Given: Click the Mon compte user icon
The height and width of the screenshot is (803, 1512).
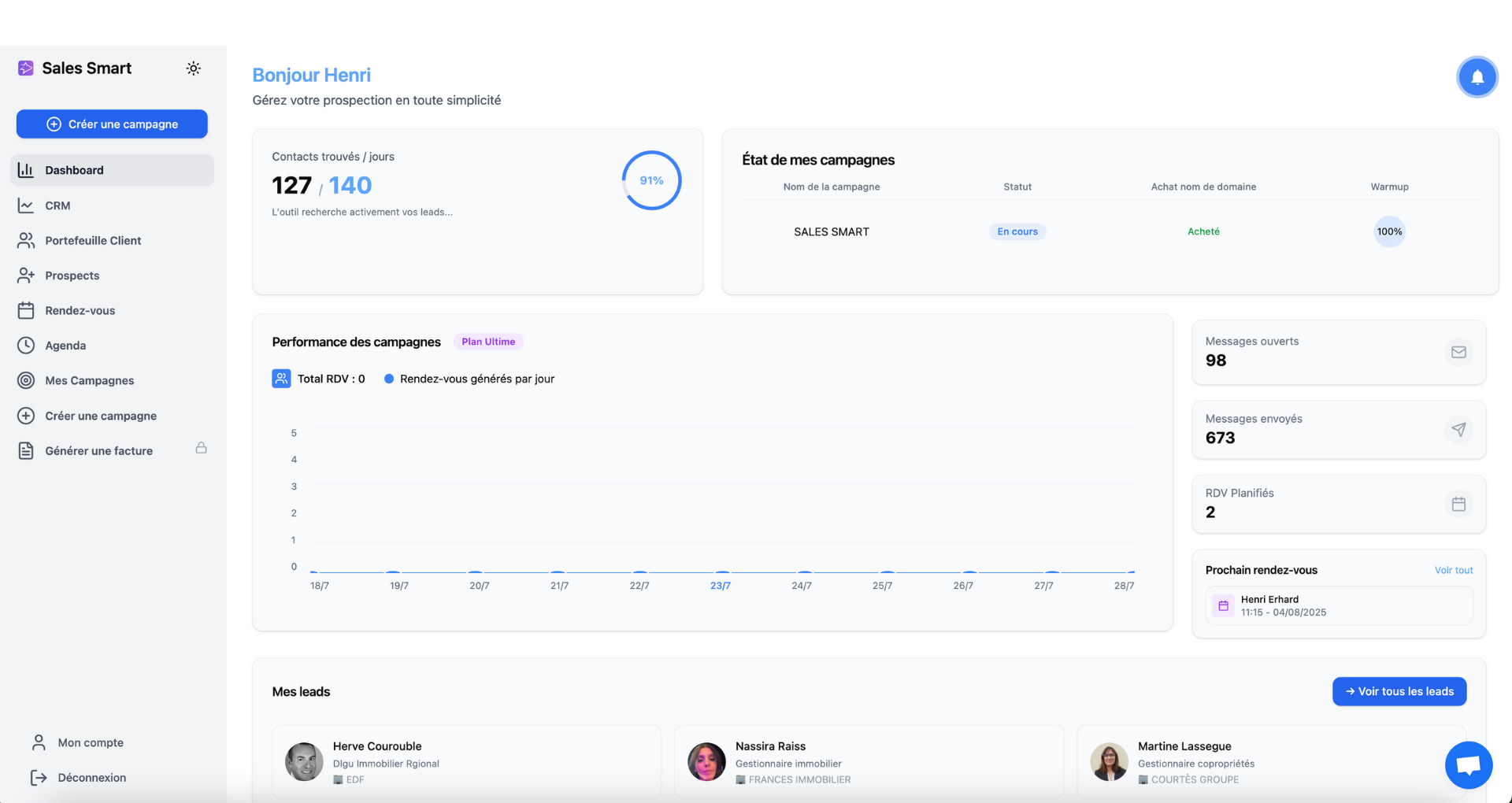Looking at the screenshot, I should pyautogui.click(x=39, y=742).
